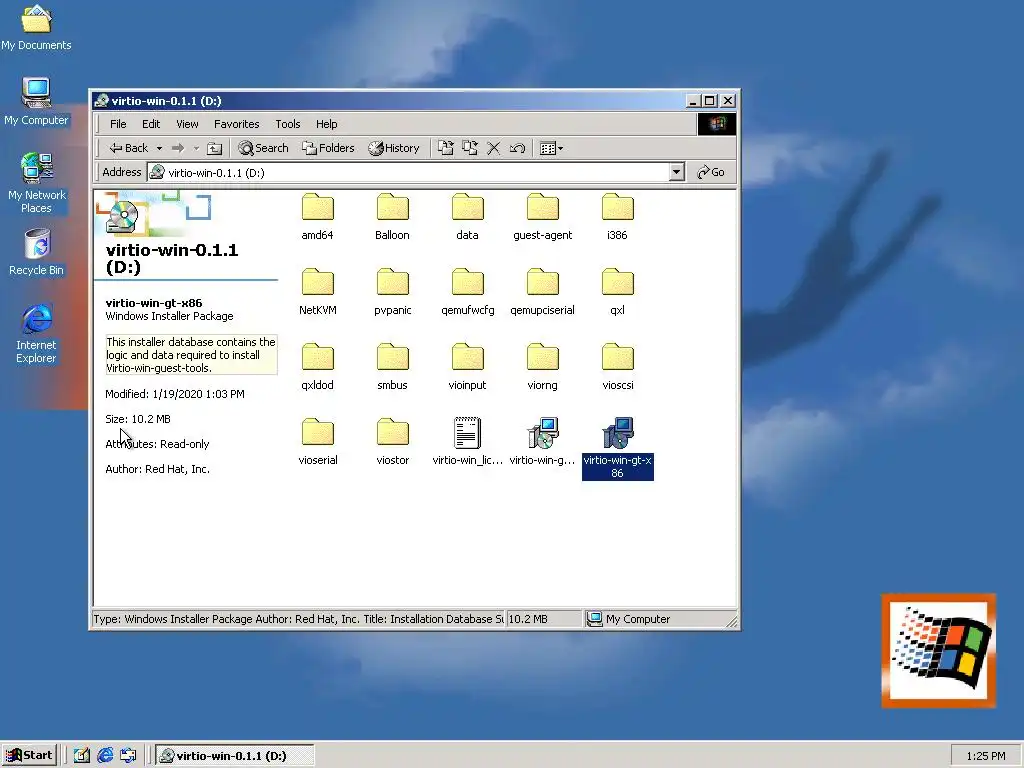Select the vioscsi folder

pos(617,367)
